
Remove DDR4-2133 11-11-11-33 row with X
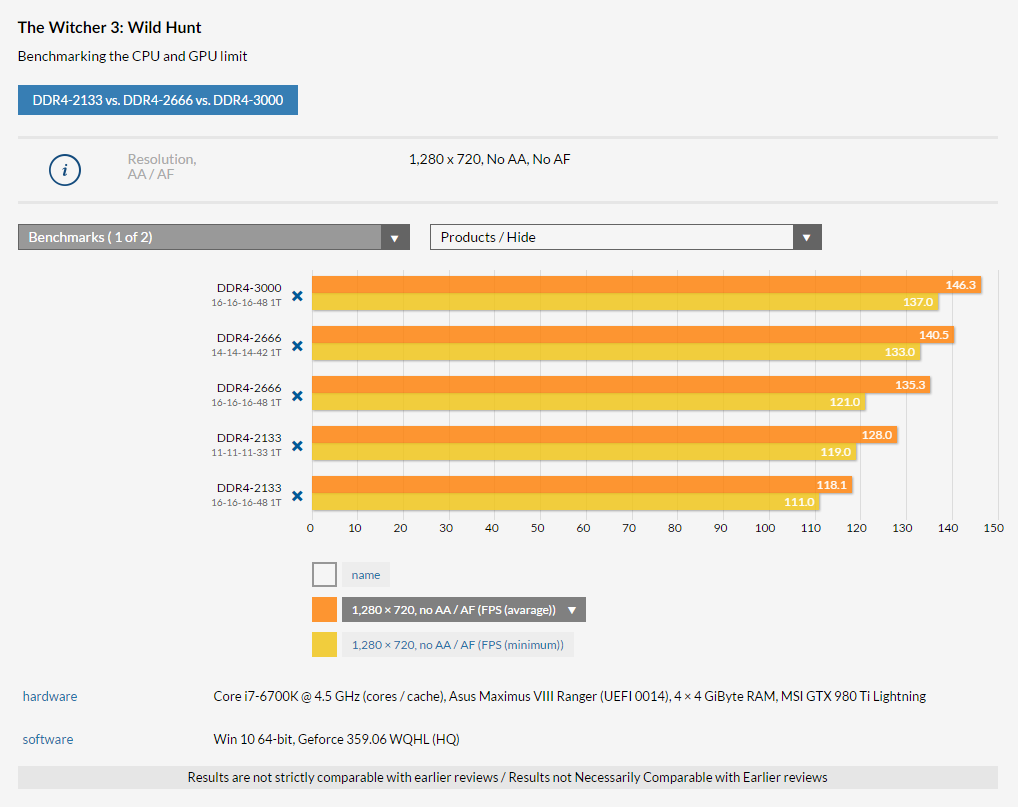coord(297,446)
